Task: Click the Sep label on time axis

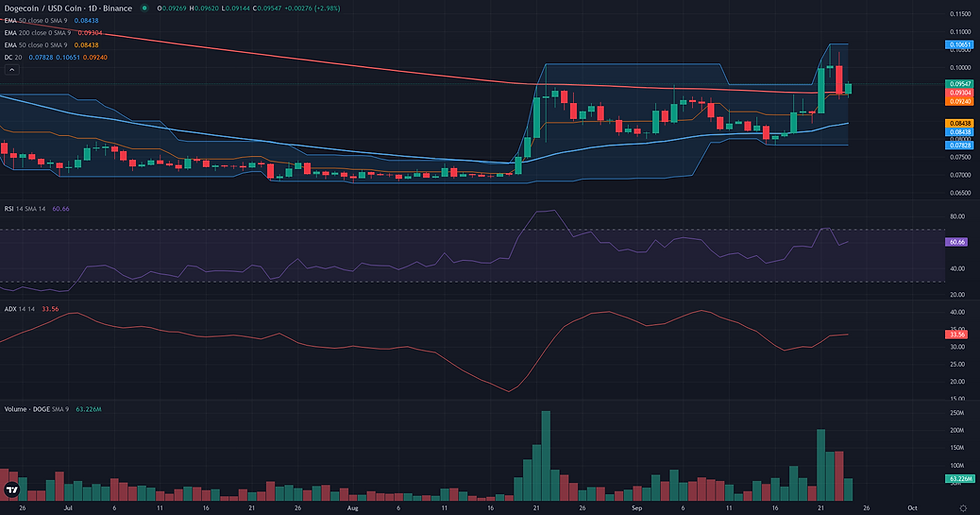Action: pyautogui.click(x=637, y=508)
